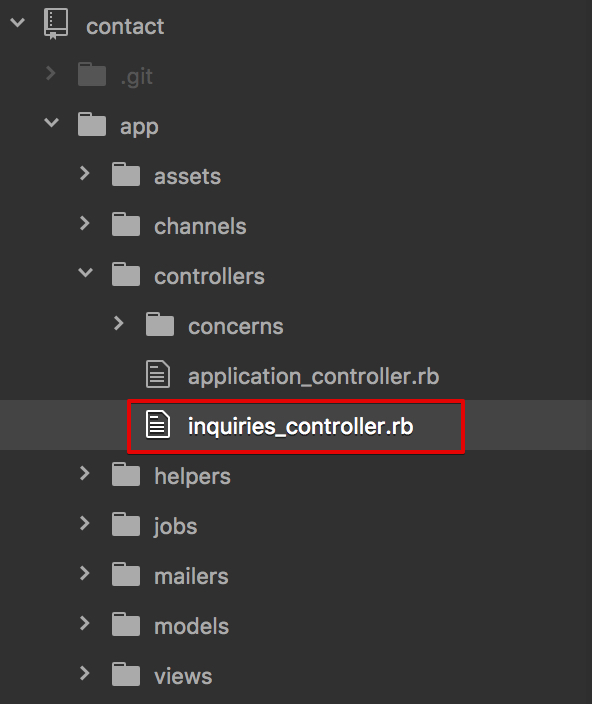Click the assets folder icon
The width and height of the screenshot is (592, 704).
[x=126, y=174]
